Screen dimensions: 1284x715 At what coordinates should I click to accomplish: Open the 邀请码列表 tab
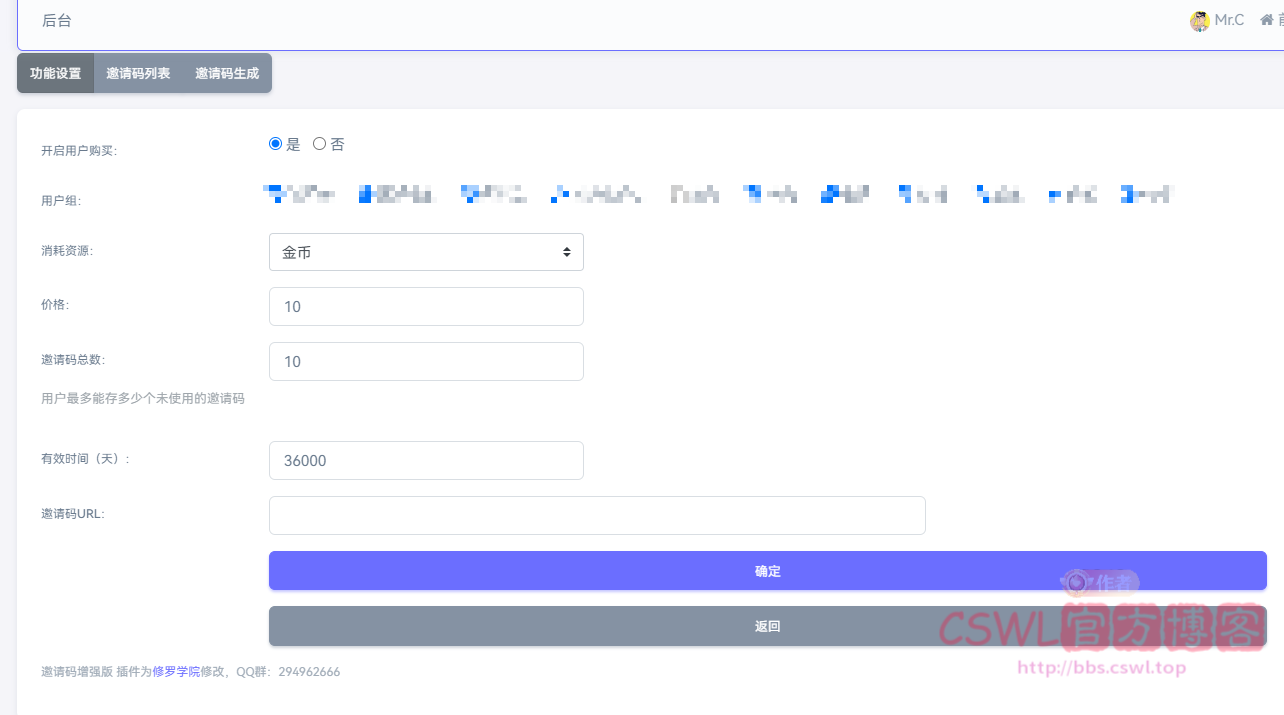pos(138,73)
